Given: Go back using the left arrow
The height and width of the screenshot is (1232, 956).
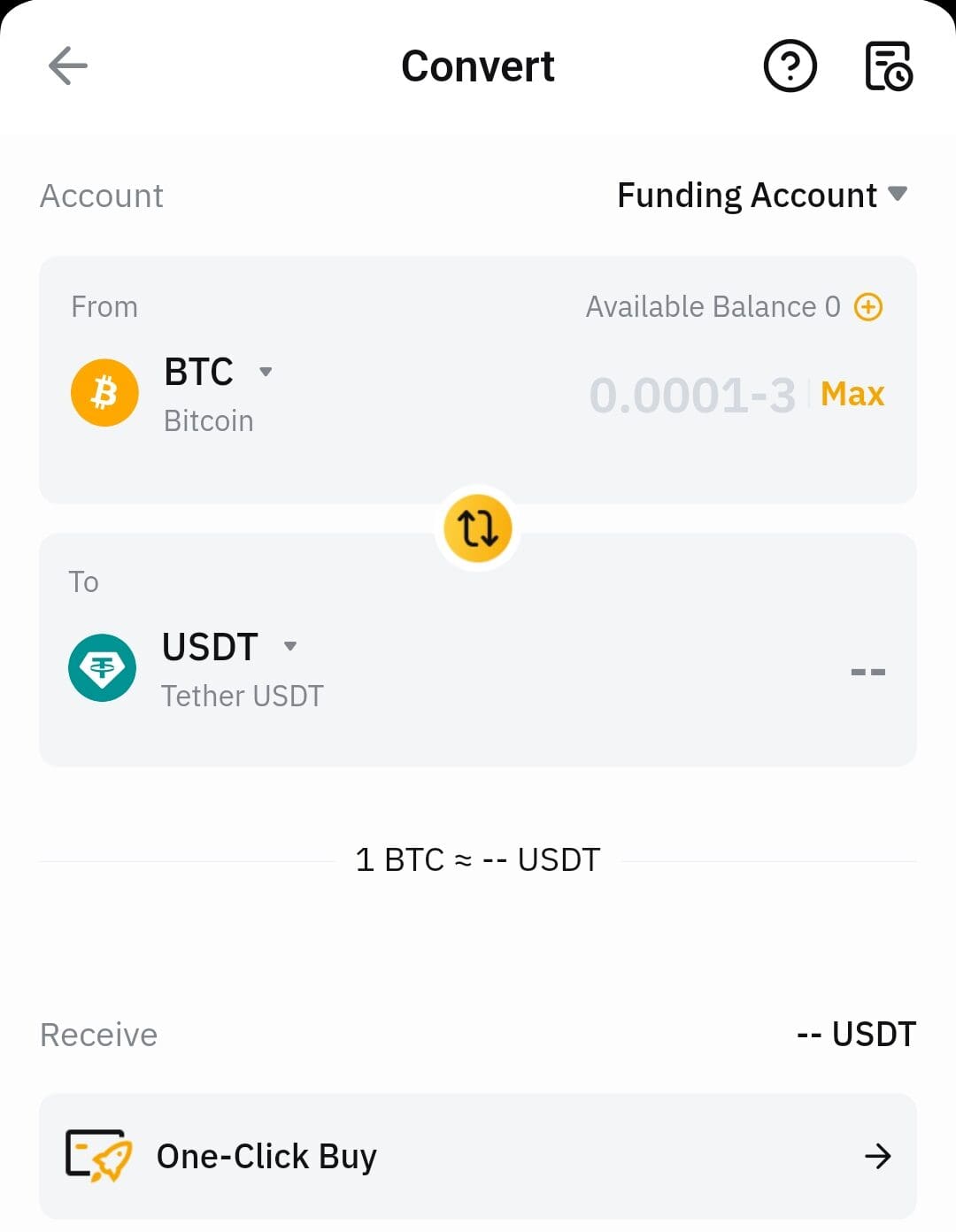Looking at the screenshot, I should (x=68, y=66).
